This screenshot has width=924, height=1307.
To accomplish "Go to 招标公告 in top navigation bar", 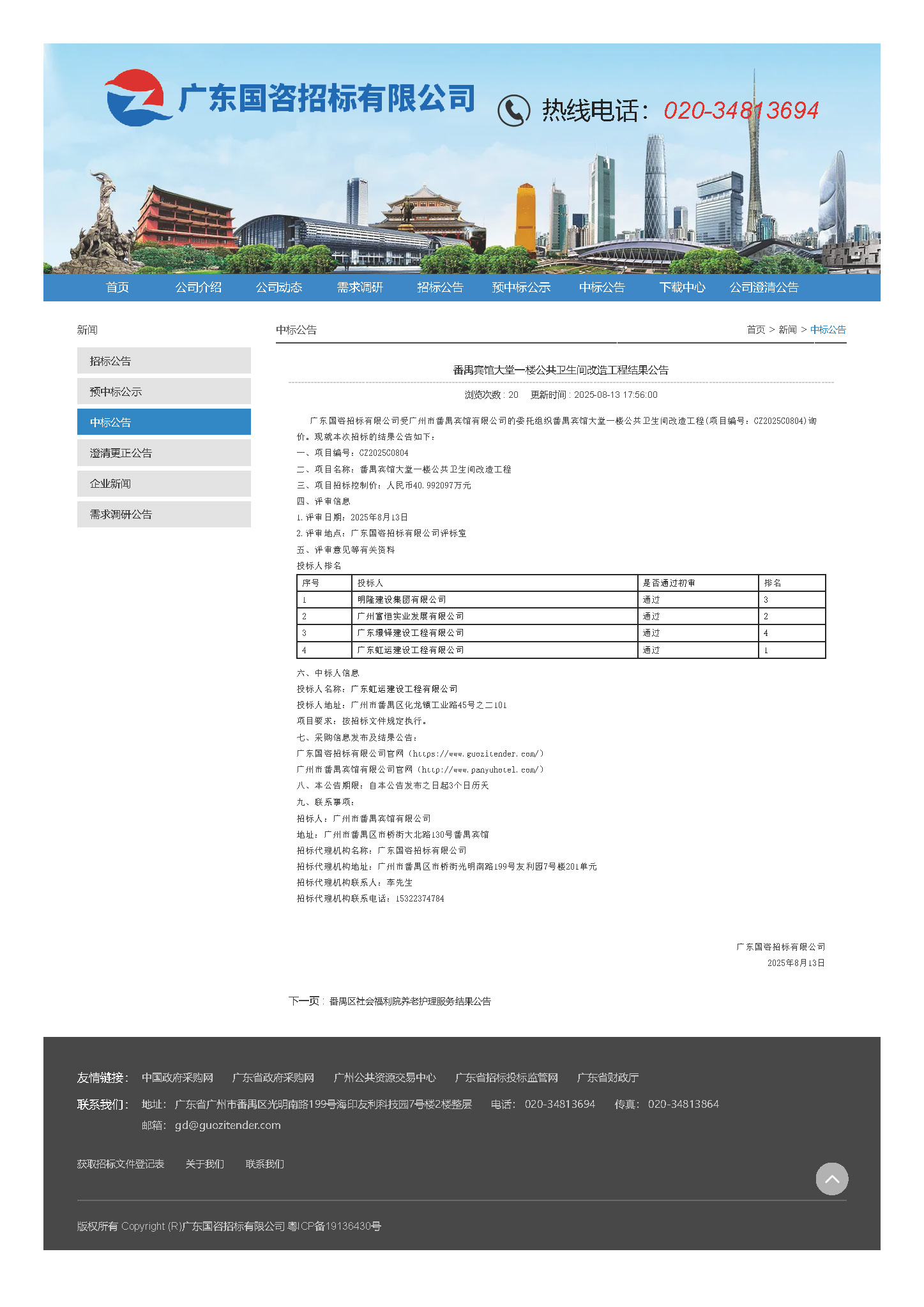I will coord(440,287).
